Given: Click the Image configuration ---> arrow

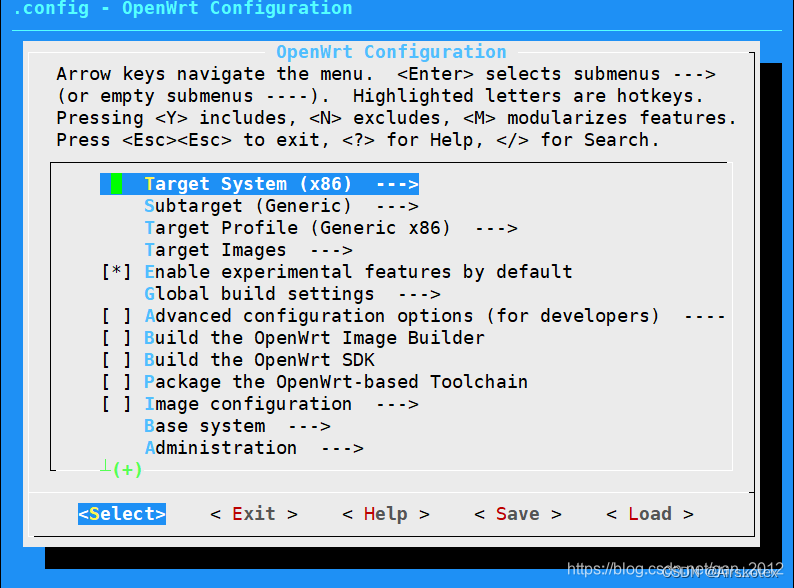Looking at the screenshot, I should [398, 404].
